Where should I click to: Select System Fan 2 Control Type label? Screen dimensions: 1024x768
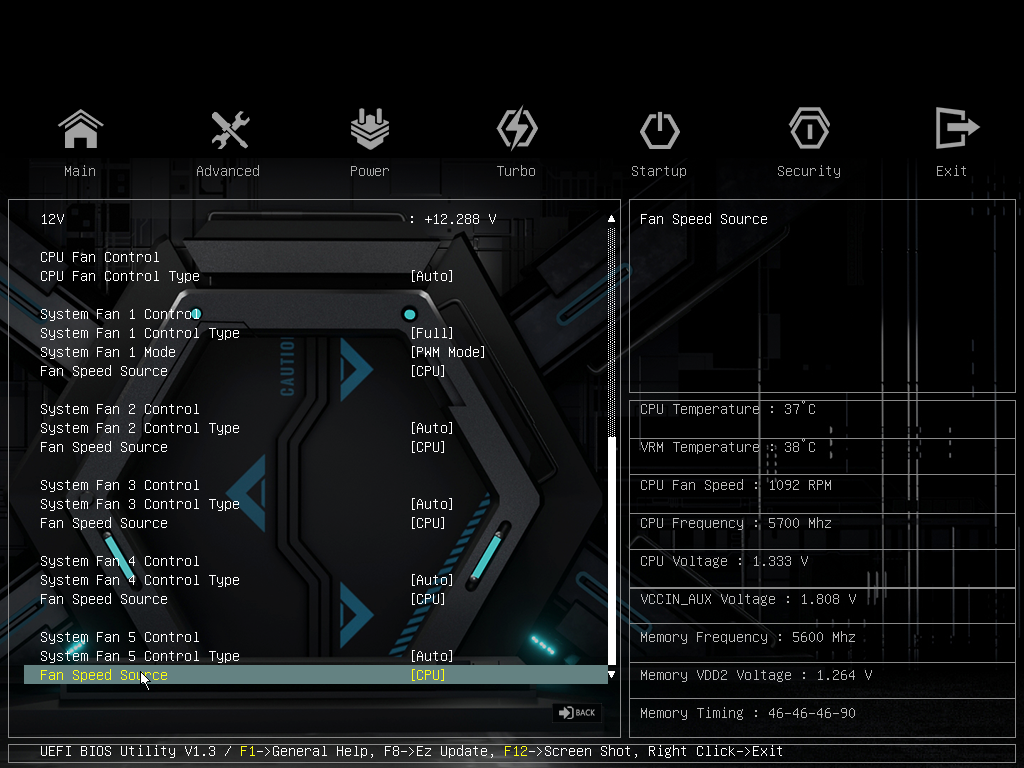pyautogui.click(x=140, y=428)
